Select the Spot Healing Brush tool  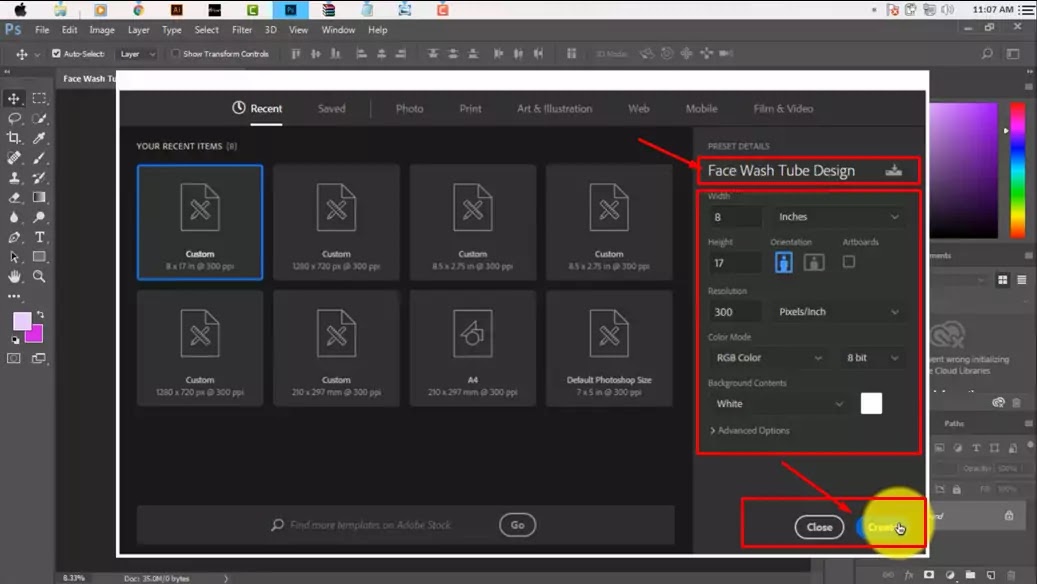click(x=13, y=157)
